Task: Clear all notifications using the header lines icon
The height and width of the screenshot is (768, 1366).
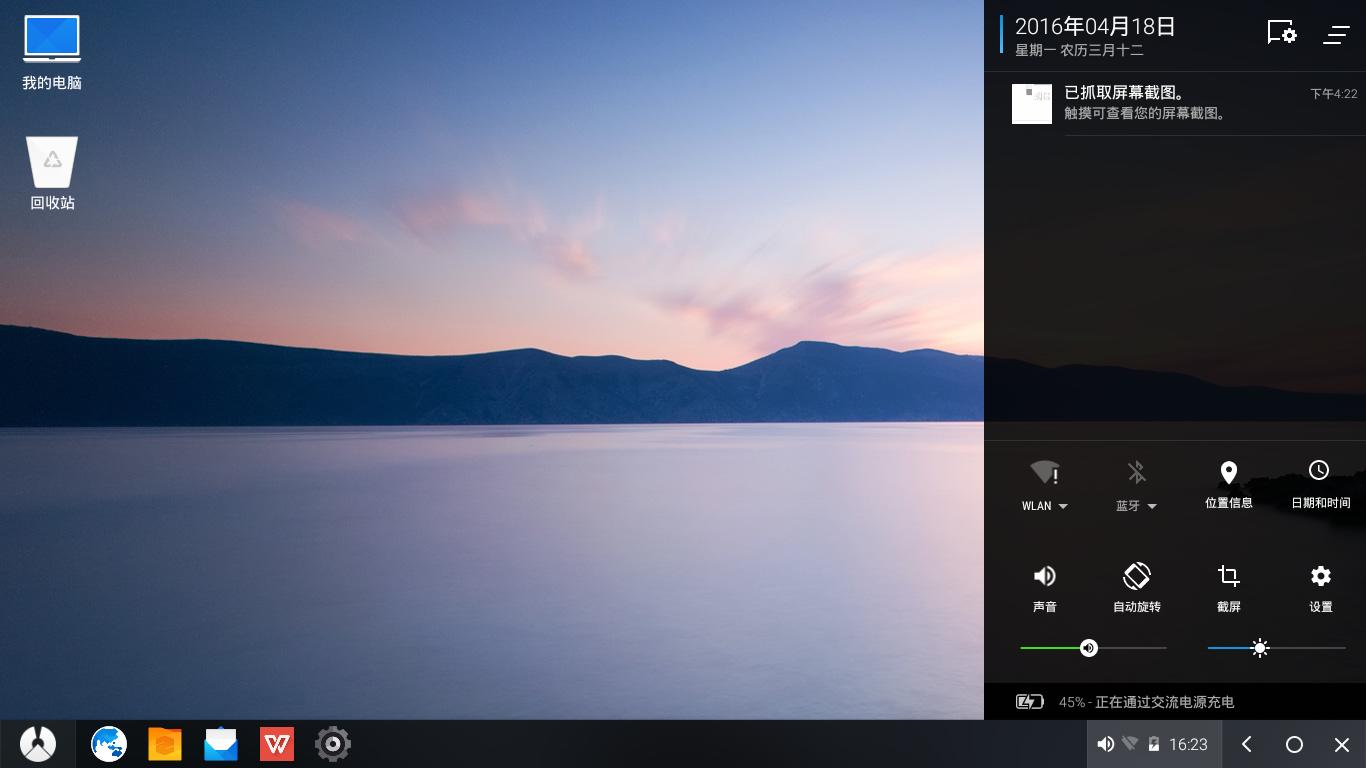Action: [1337, 34]
